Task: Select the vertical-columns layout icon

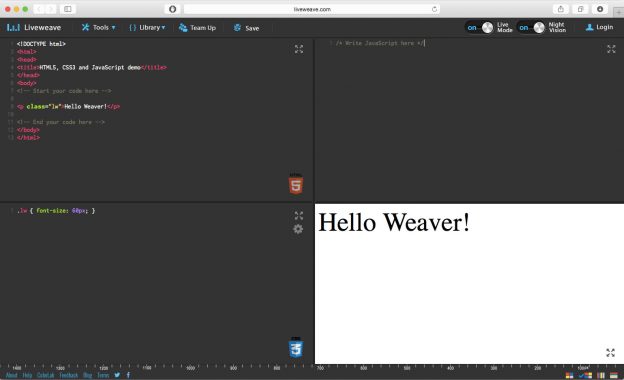Action: 601,375
